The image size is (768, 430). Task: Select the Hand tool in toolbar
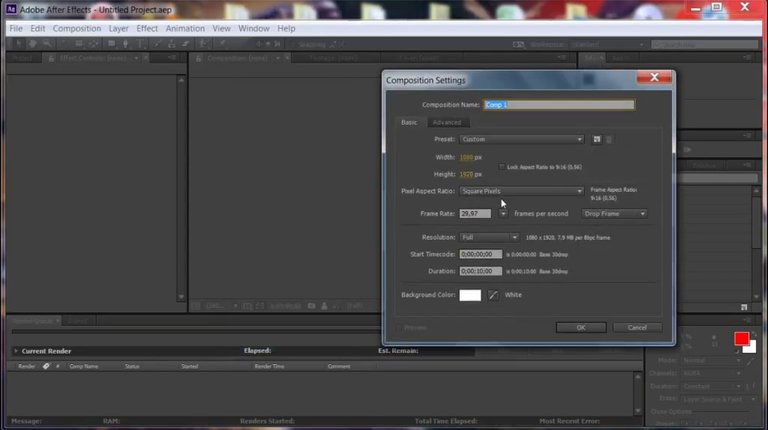pos(32,44)
